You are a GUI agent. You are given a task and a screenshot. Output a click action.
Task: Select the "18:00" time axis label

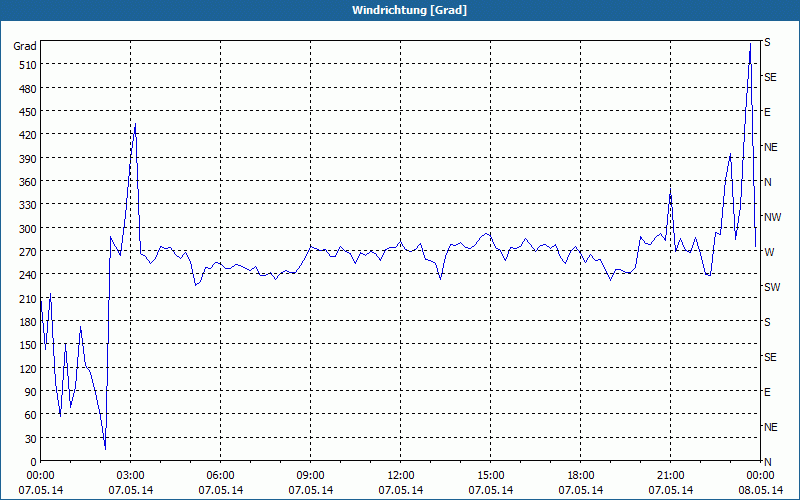point(581,476)
